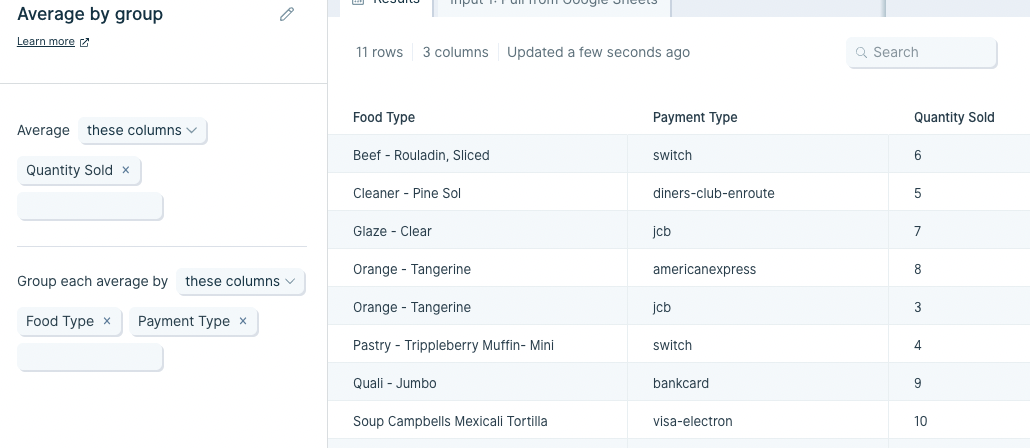Open the Average these columns dropdown
The height and width of the screenshot is (448, 1030).
pyautogui.click(x=143, y=131)
